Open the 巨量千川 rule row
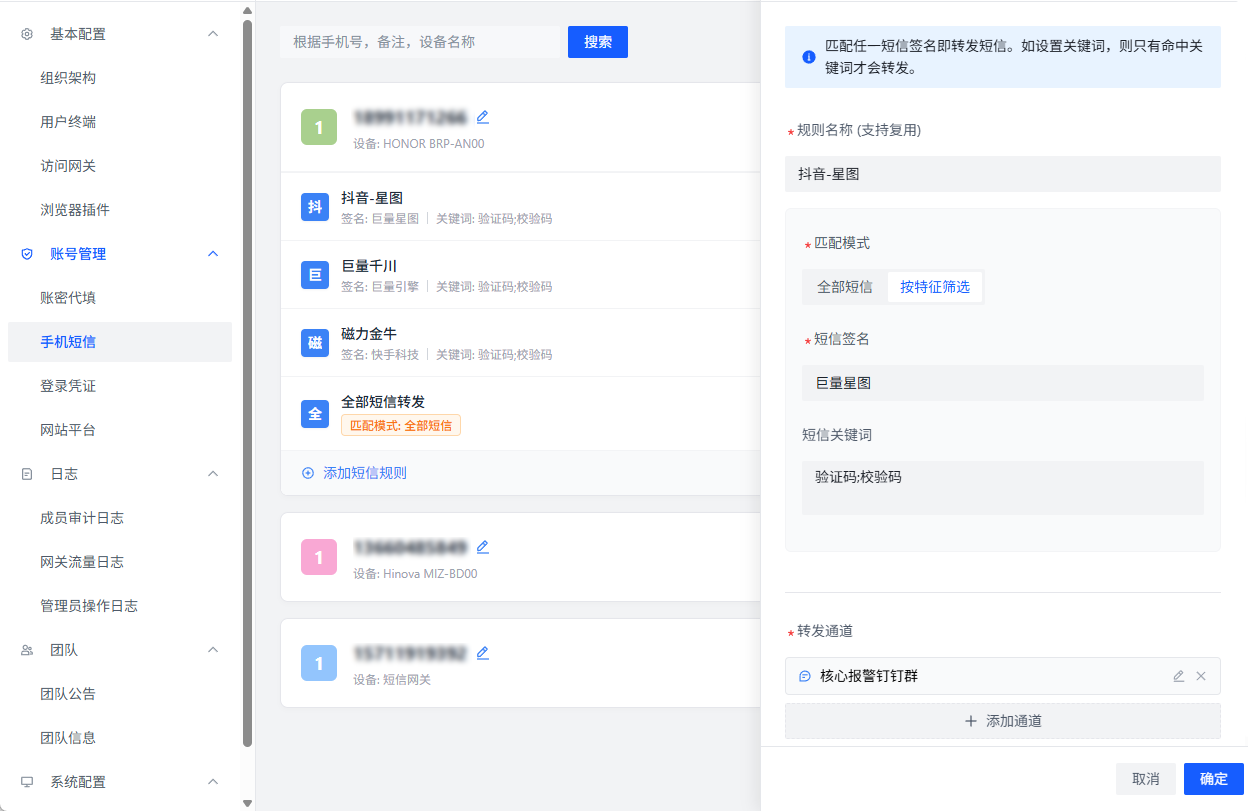Image resolution: width=1248 pixels, height=811 pixels. [520, 275]
